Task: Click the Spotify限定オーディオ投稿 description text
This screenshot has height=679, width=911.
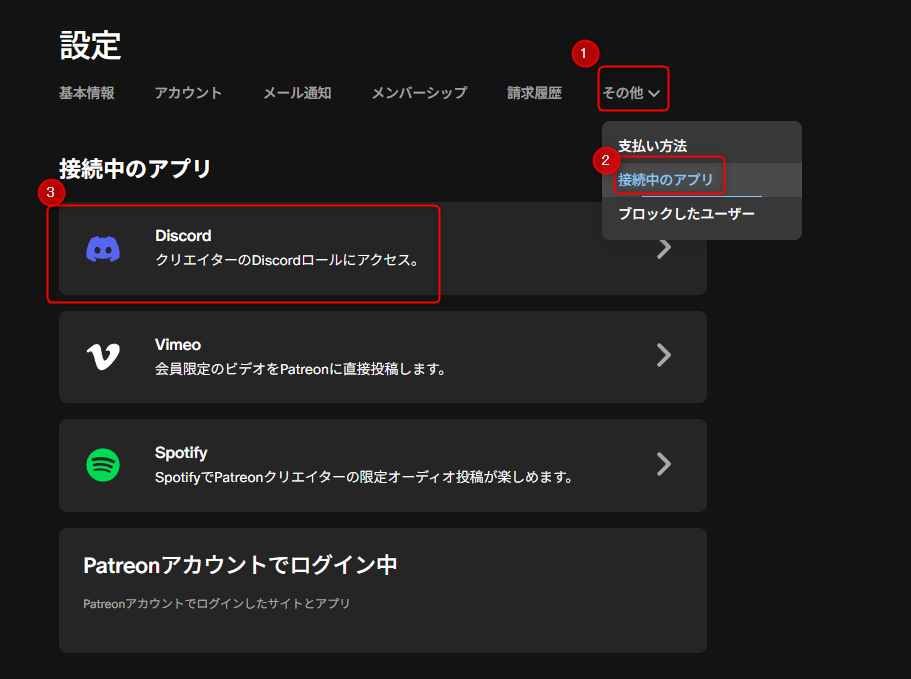Action: (x=364, y=477)
